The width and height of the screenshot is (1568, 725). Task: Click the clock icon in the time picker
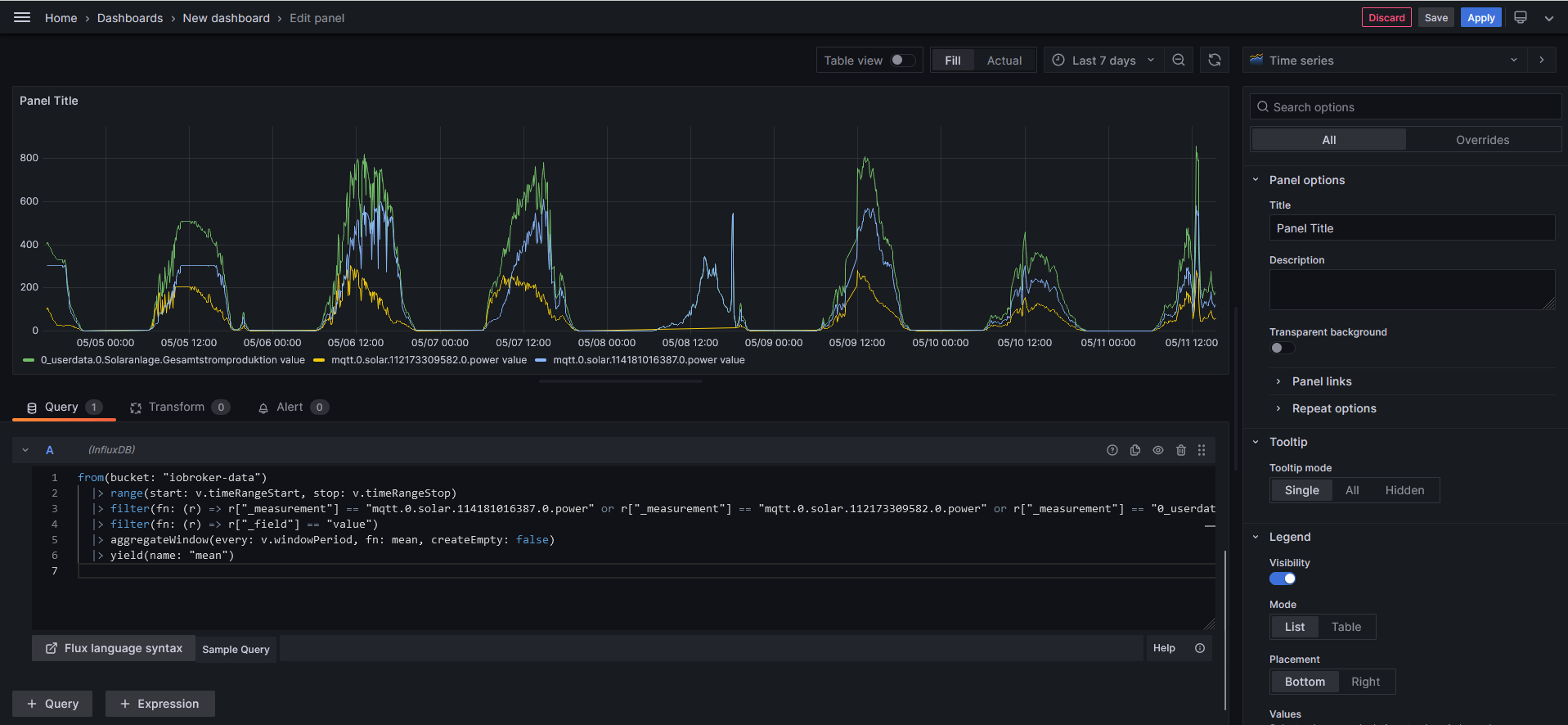pos(1058,60)
